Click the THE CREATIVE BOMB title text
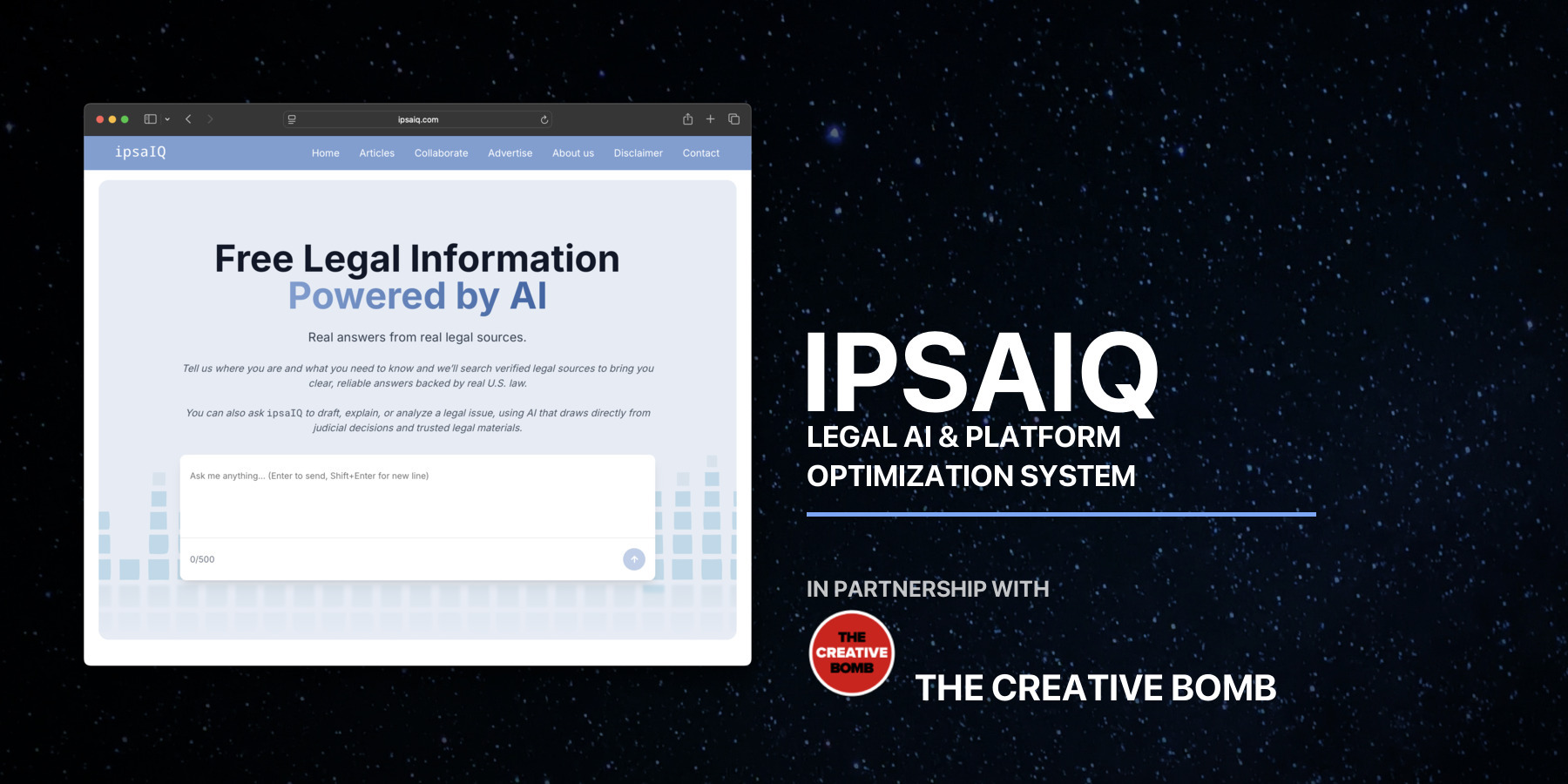Image resolution: width=1568 pixels, height=784 pixels. click(1096, 688)
